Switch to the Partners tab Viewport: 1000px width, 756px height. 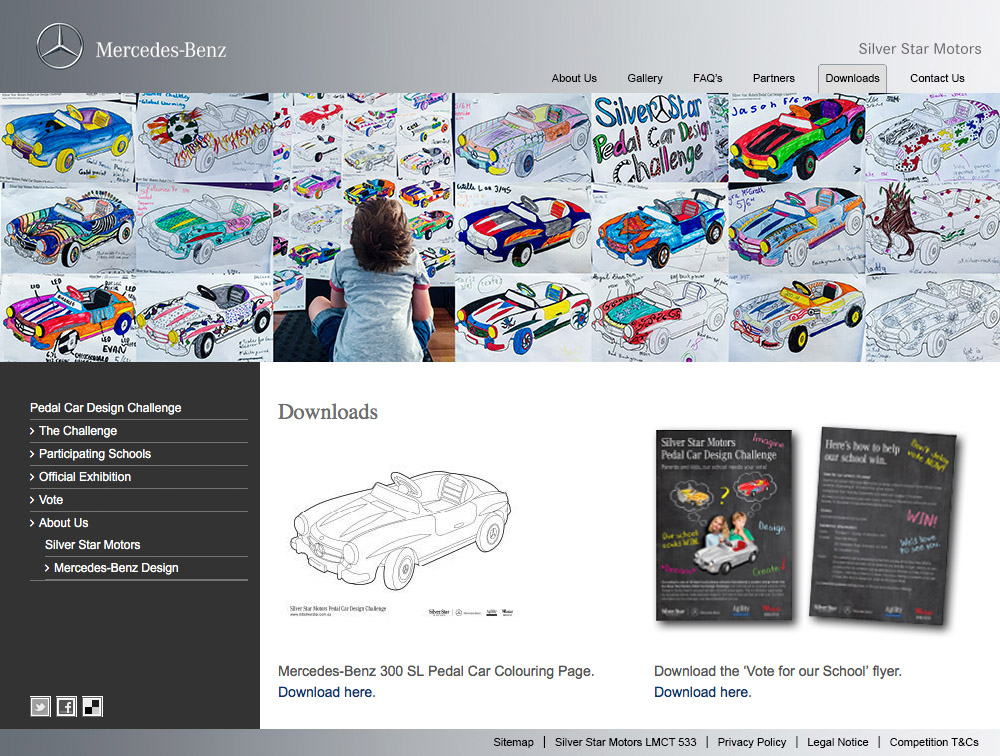click(x=774, y=78)
